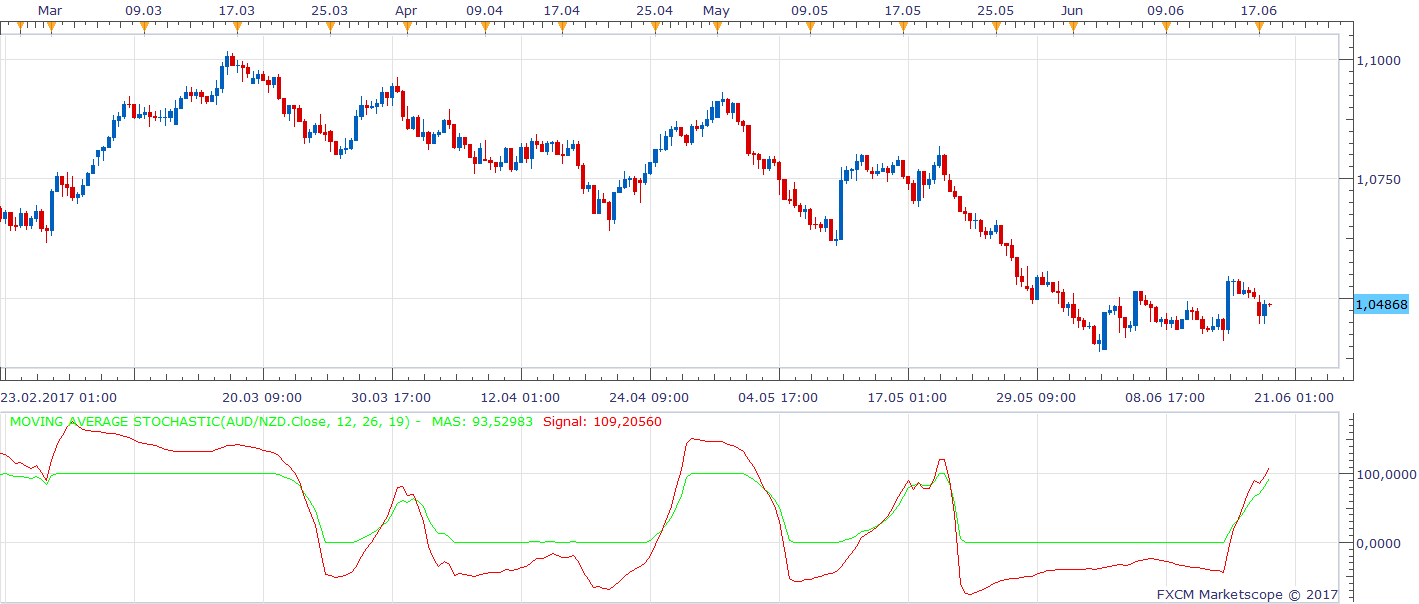Select the orange marker under 25.03
The height and width of the screenshot is (604, 1419).
click(x=330, y=27)
